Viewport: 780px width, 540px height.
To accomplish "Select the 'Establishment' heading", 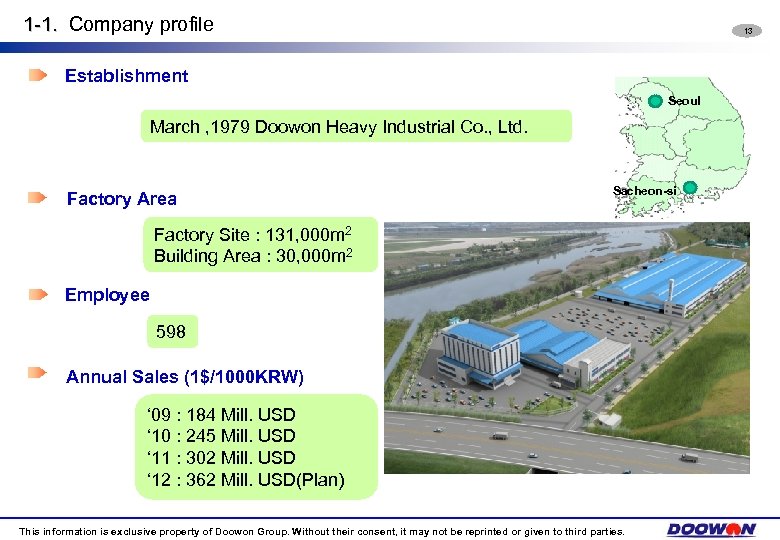I will coord(126,76).
